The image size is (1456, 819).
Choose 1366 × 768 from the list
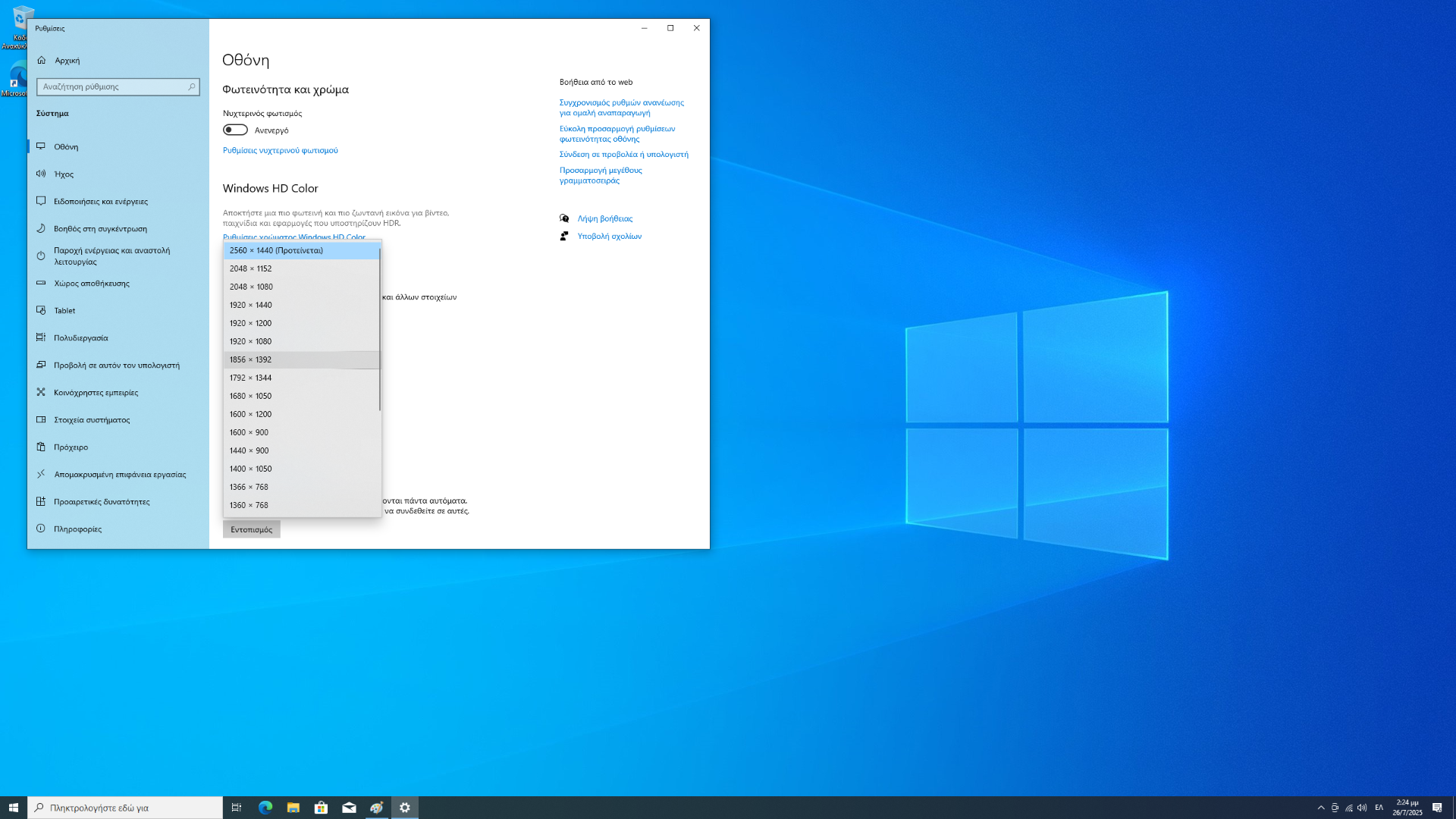point(301,488)
